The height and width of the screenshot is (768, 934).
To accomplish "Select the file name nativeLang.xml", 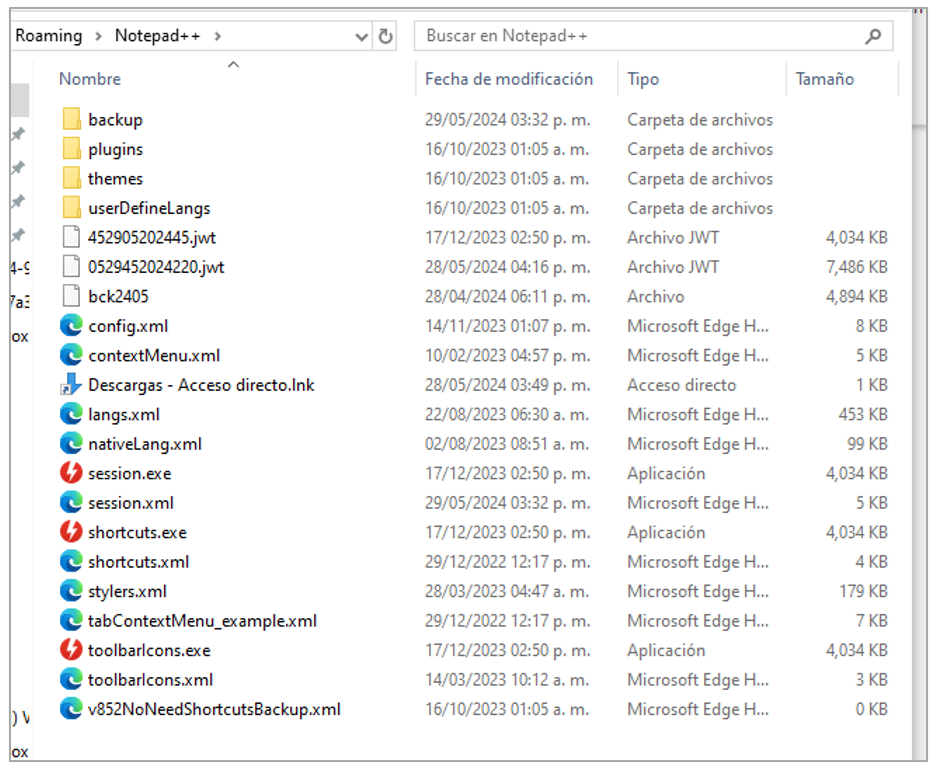I will [x=145, y=444].
